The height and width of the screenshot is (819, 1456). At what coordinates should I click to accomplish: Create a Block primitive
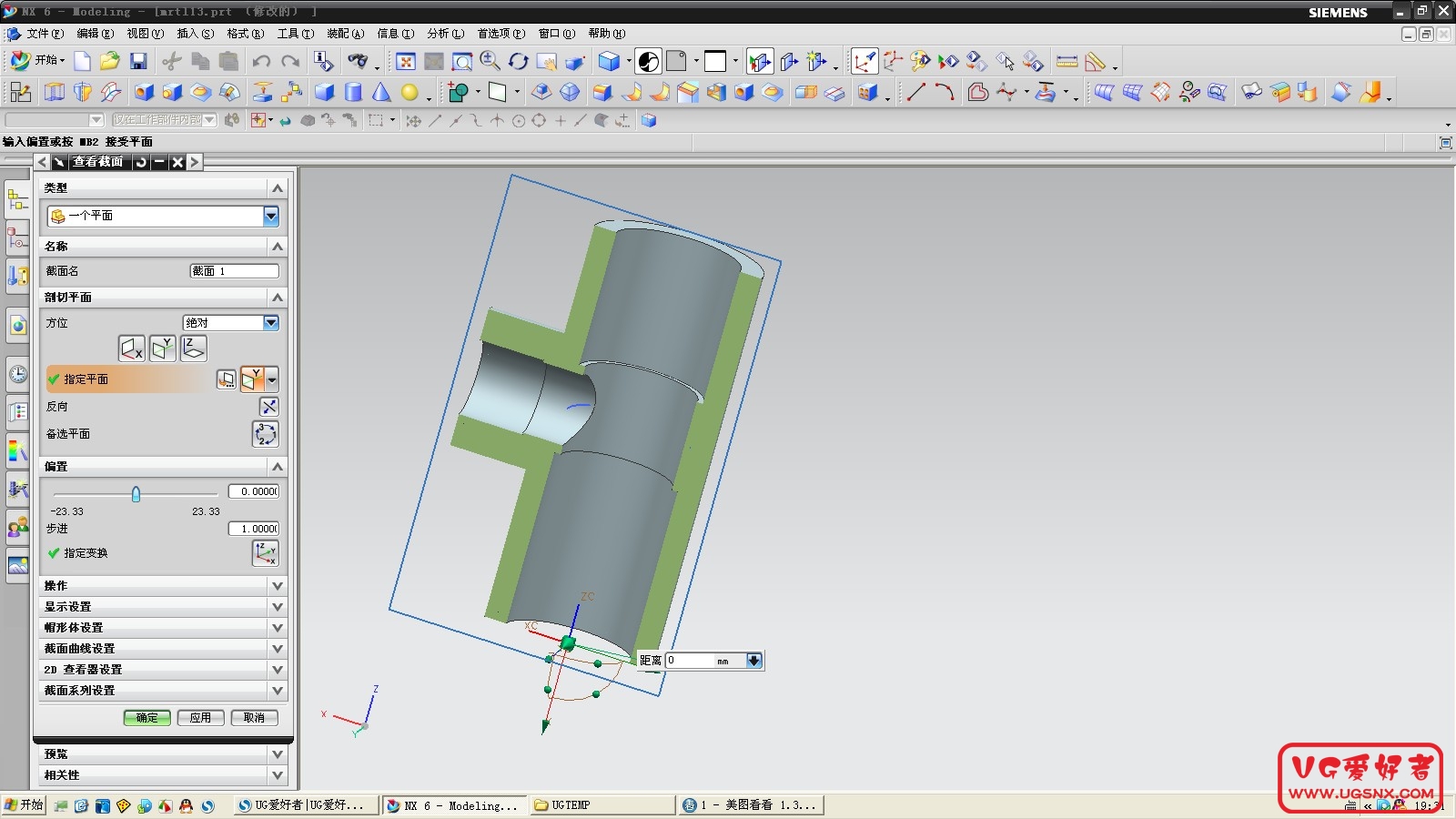point(325,92)
